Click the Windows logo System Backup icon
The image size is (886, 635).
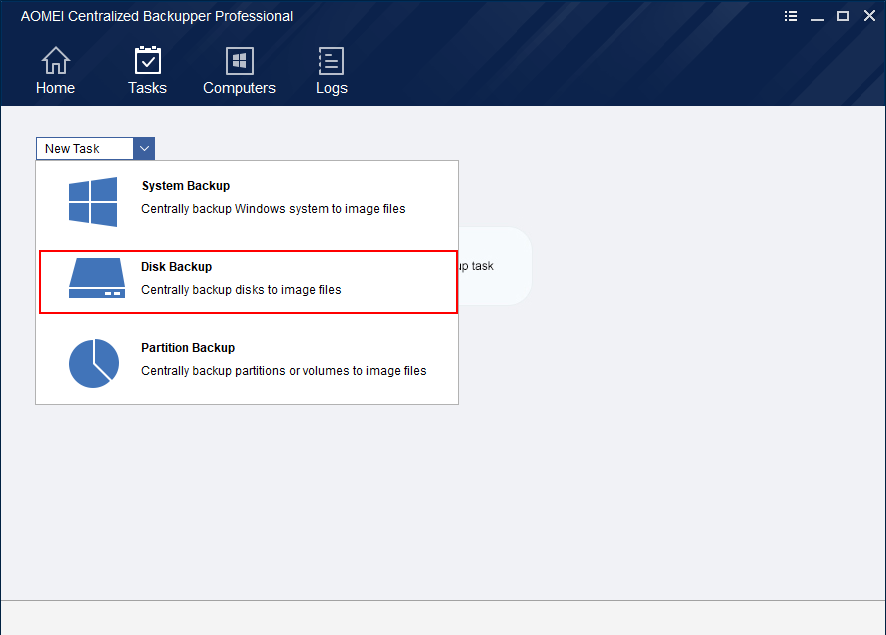(x=93, y=202)
